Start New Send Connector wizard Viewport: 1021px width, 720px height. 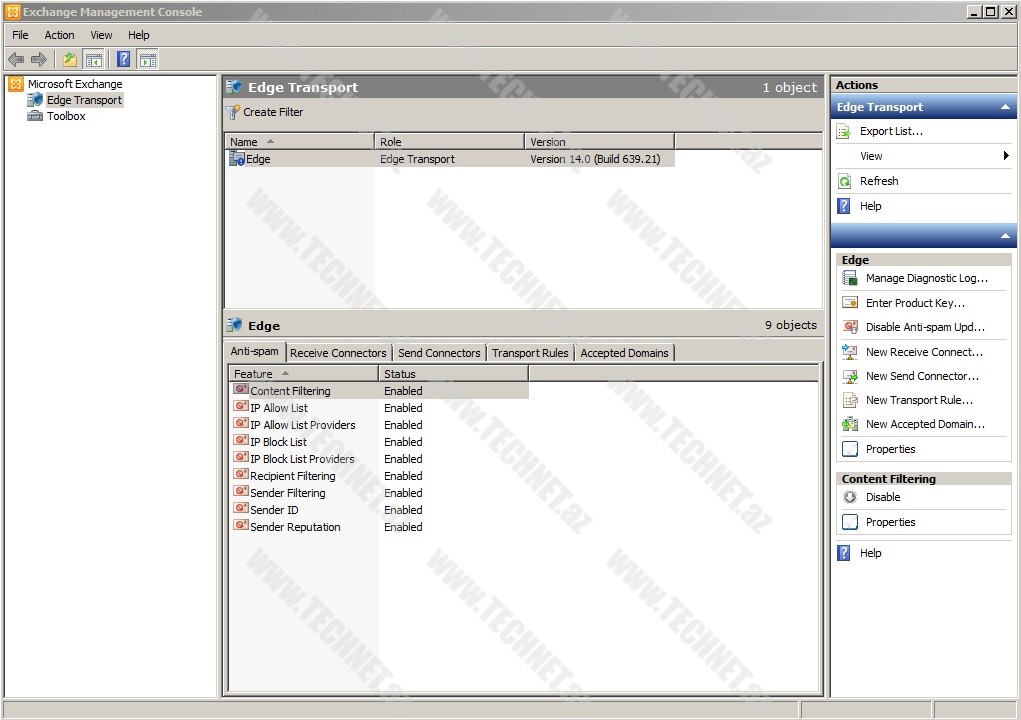[x=922, y=376]
